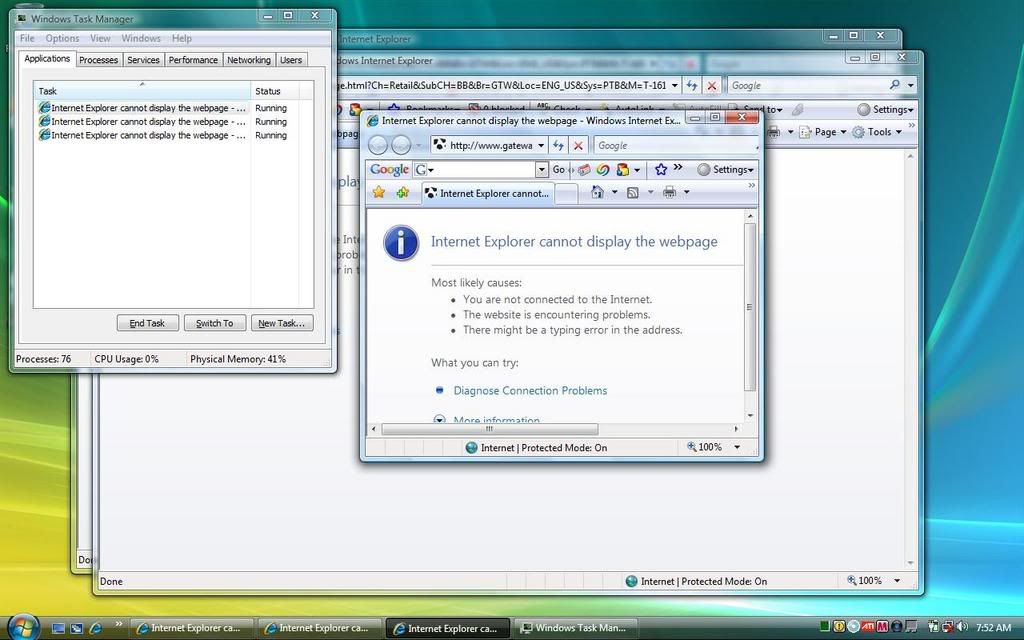Switch to the Performance tab
Viewport: 1024px width, 640px height.
pos(193,60)
